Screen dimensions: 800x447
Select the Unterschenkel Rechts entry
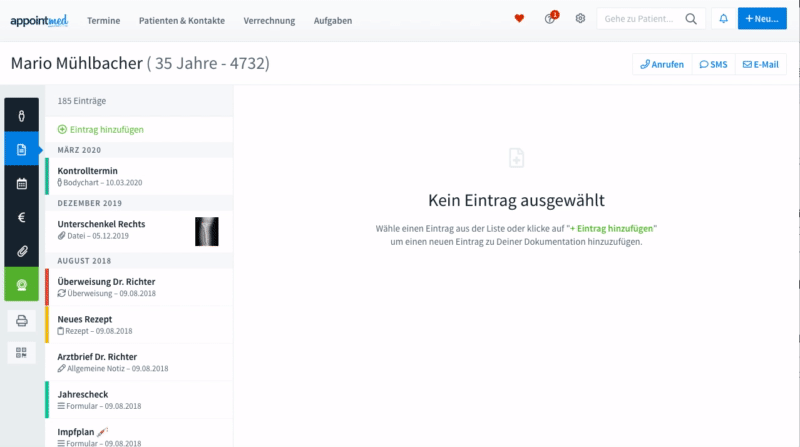click(139, 230)
